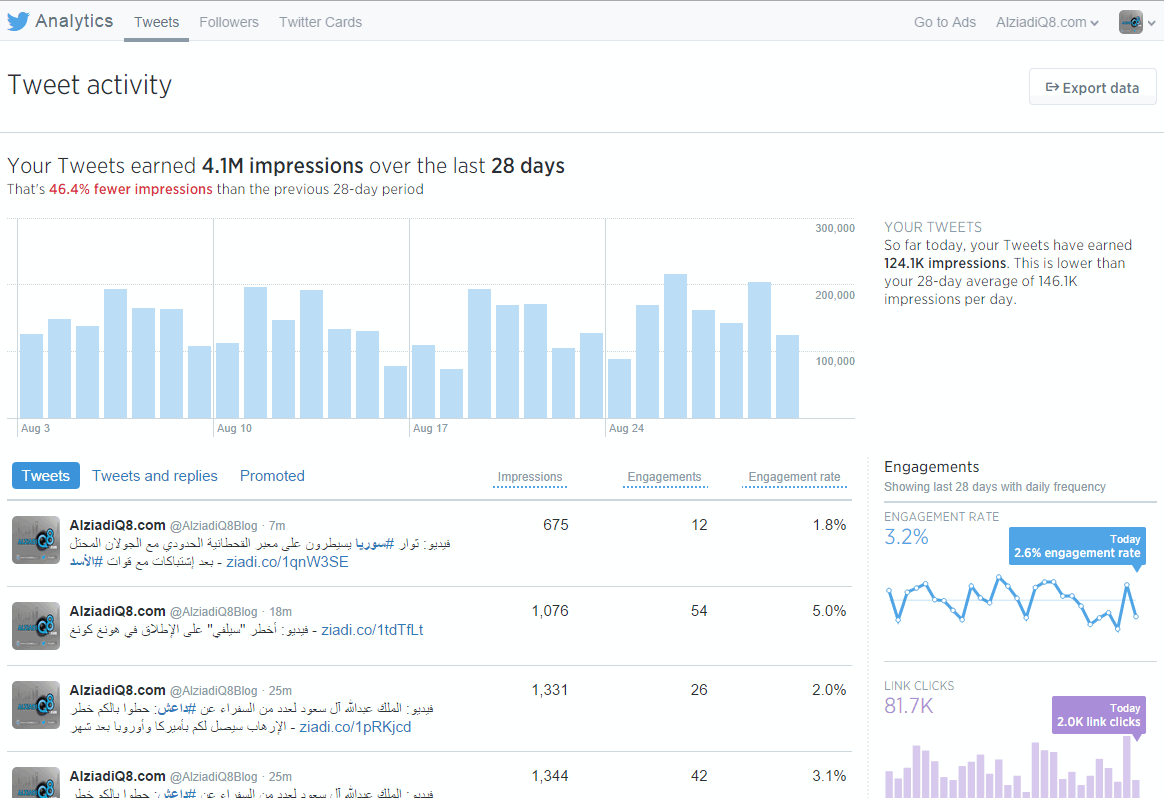The width and height of the screenshot is (1164, 798).
Task: Click the avatar of the 7m tweet
Action: 36,540
